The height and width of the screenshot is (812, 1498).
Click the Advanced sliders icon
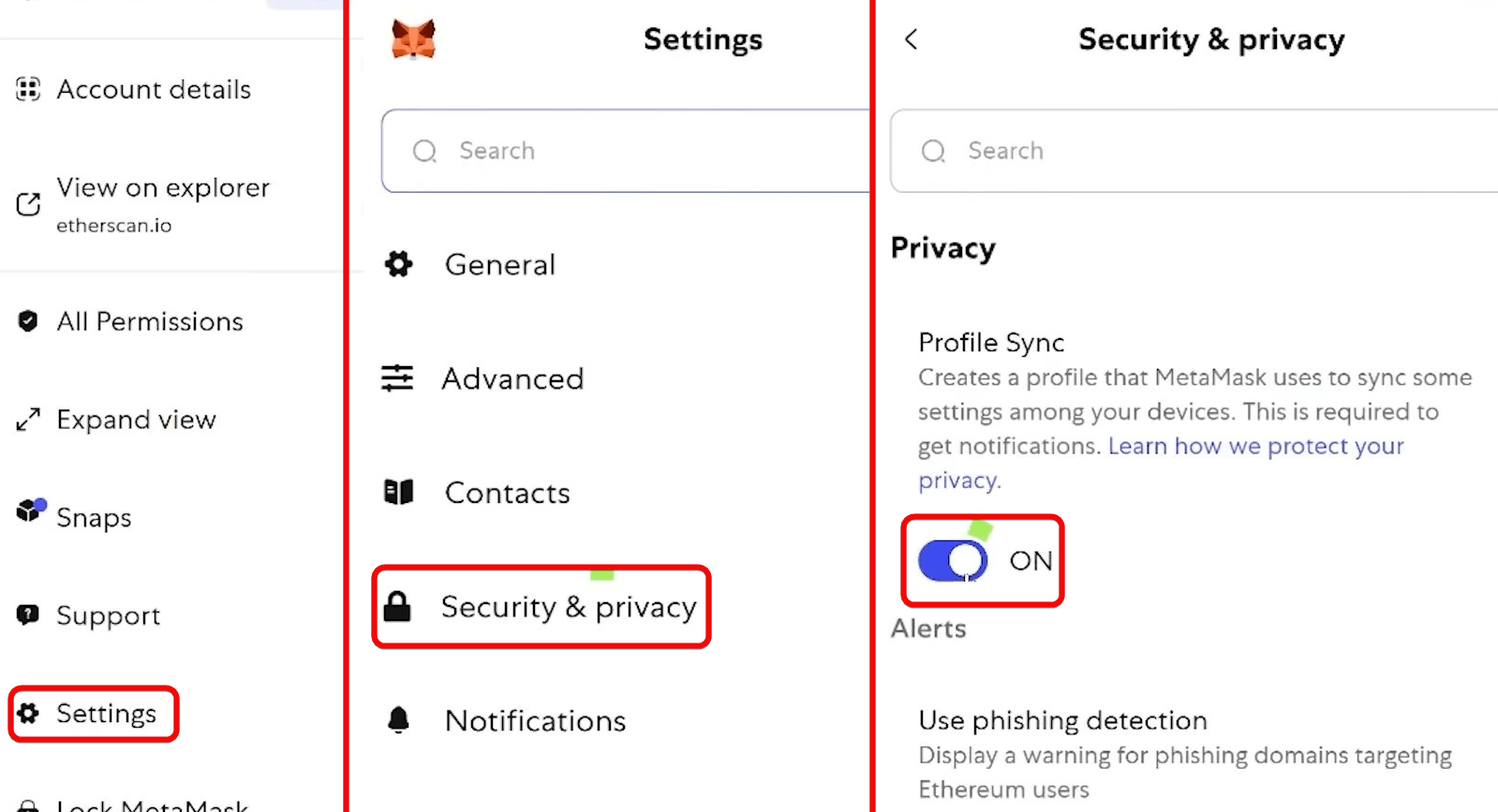(397, 377)
